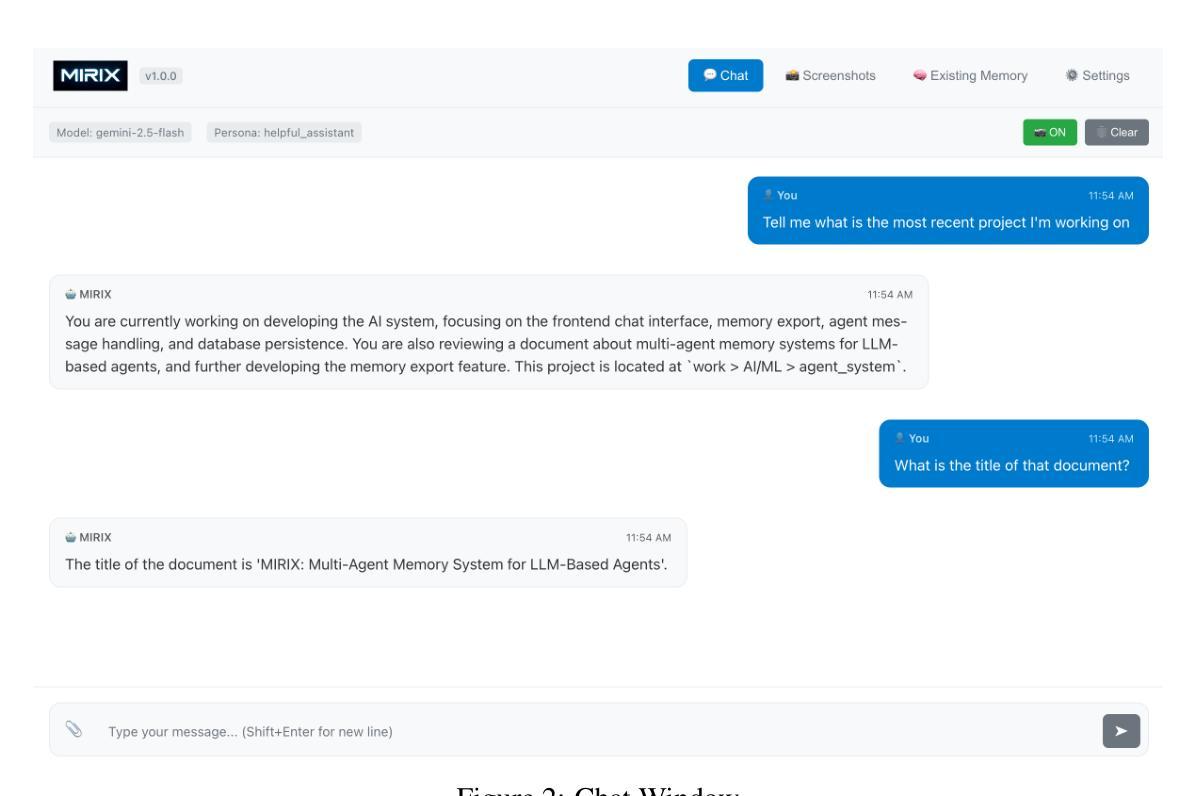This screenshot has width=1191, height=796.
Task: Click the MIRIX logo
Action: coord(90,75)
